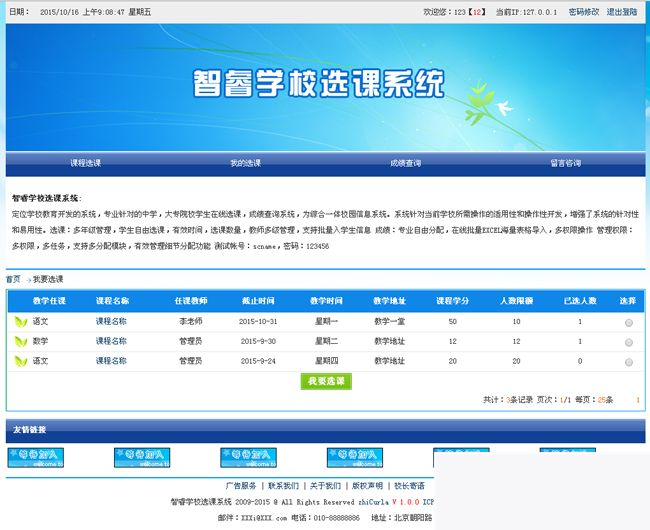Open the 课程选课 navigation menu
Image resolution: width=650 pixels, height=530 pixels.
85,163
